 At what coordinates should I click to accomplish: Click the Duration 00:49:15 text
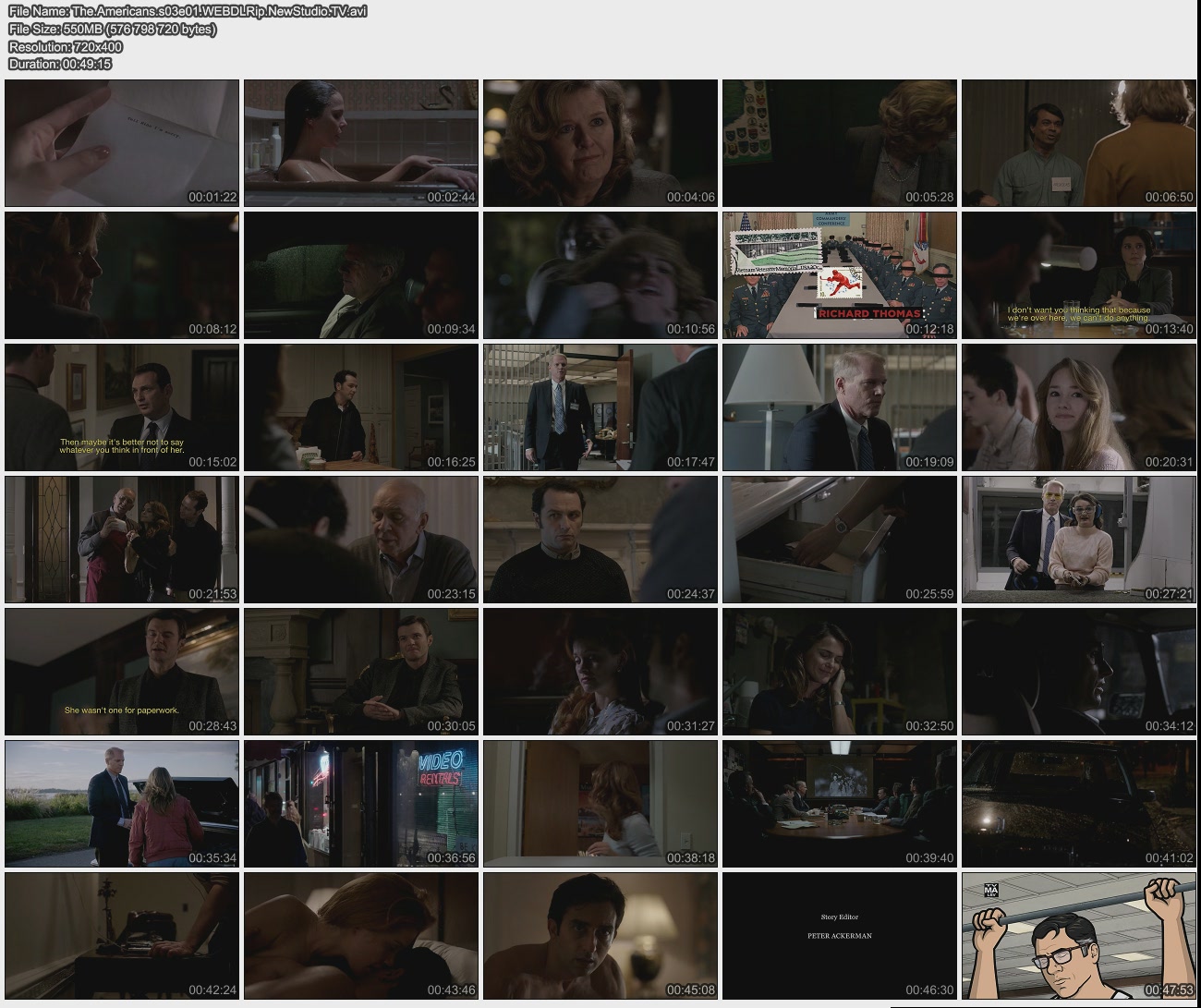60,64
